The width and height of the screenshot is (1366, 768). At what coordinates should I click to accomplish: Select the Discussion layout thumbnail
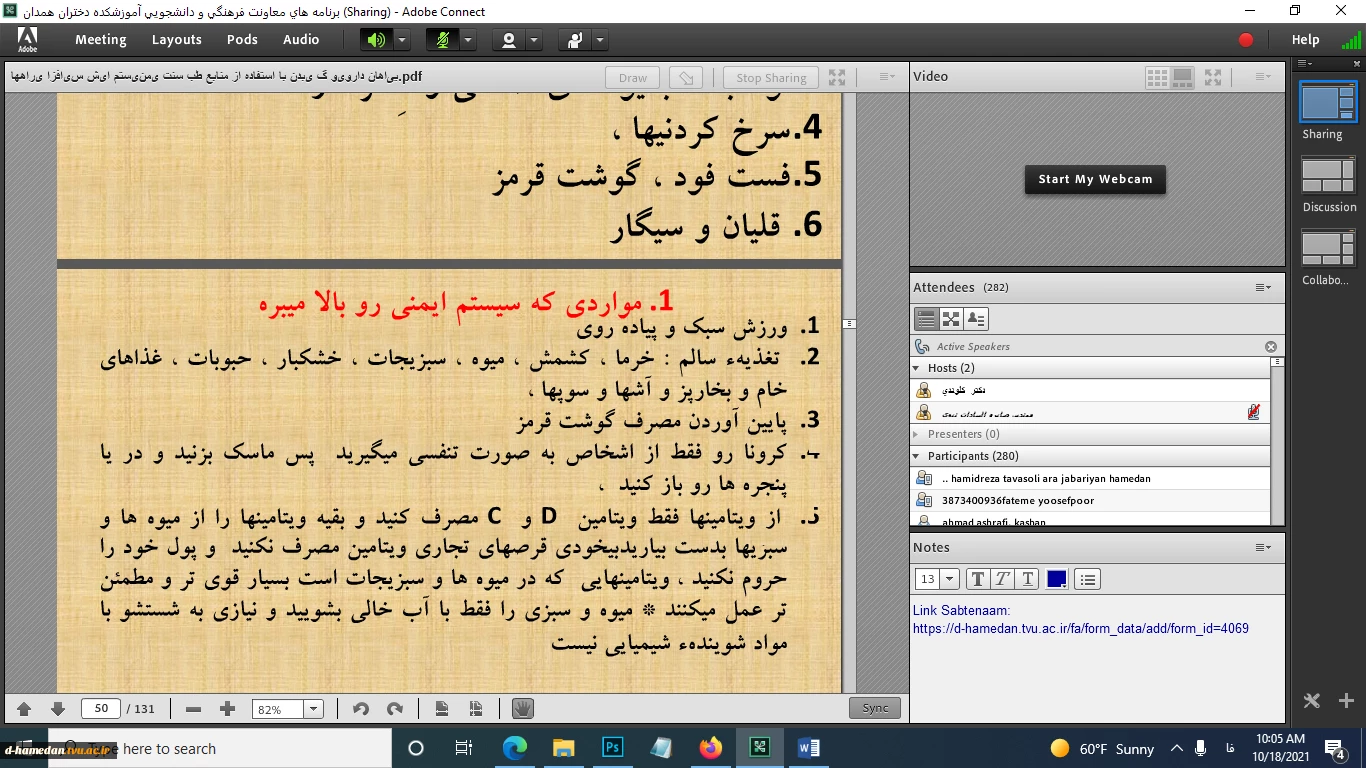1328,175
